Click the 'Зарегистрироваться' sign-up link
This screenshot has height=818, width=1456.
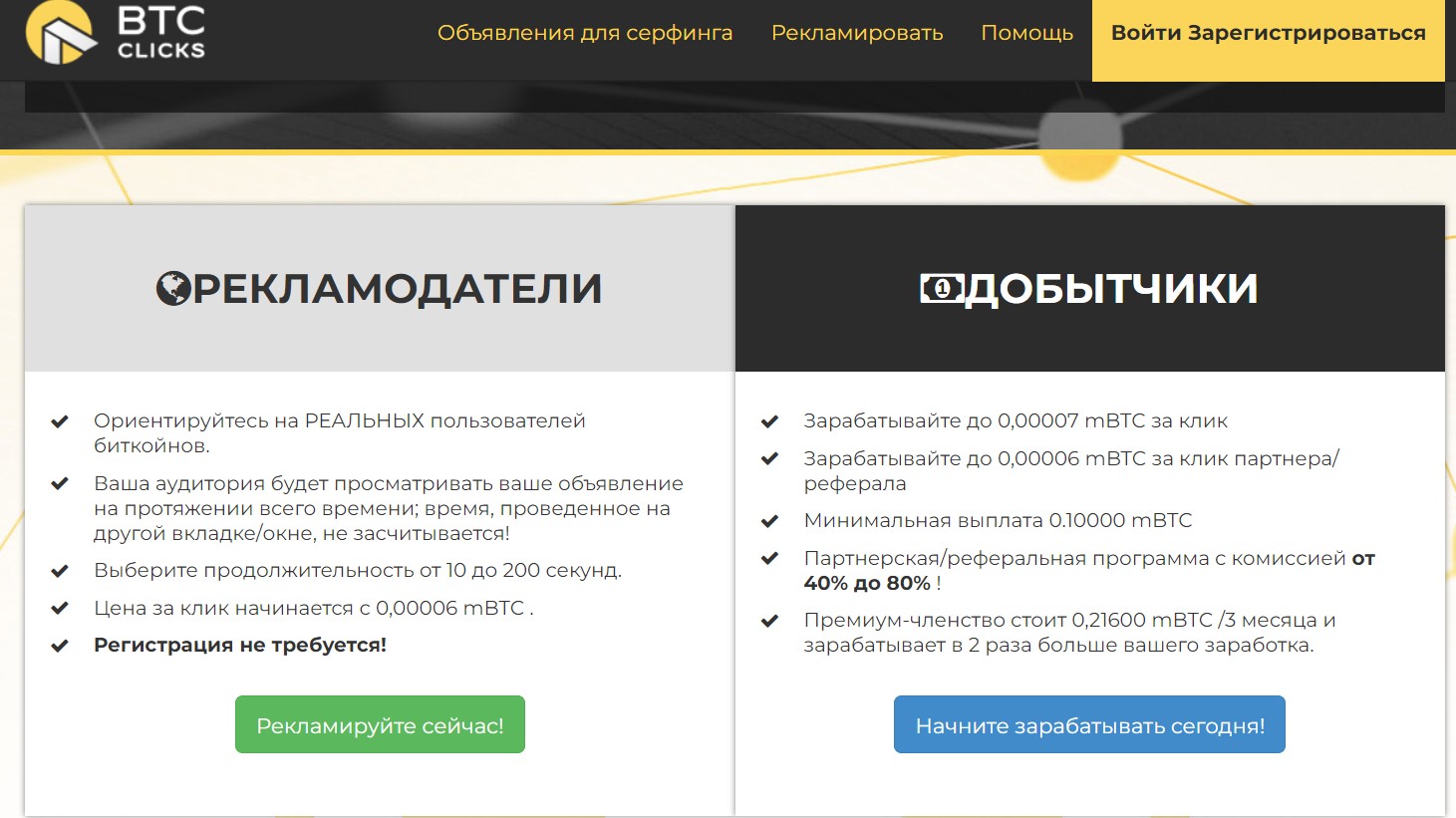[1307, 33]
